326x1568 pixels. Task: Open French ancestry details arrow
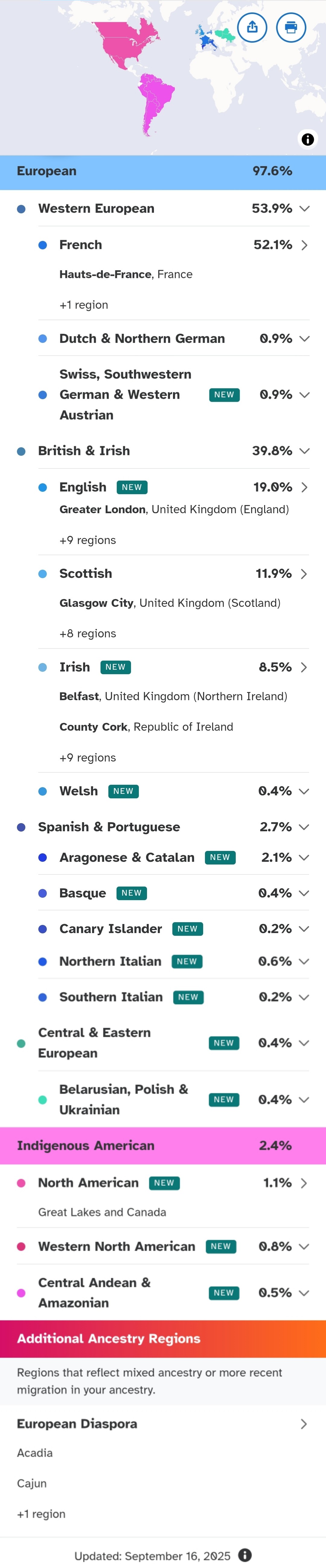click(304, 245)
